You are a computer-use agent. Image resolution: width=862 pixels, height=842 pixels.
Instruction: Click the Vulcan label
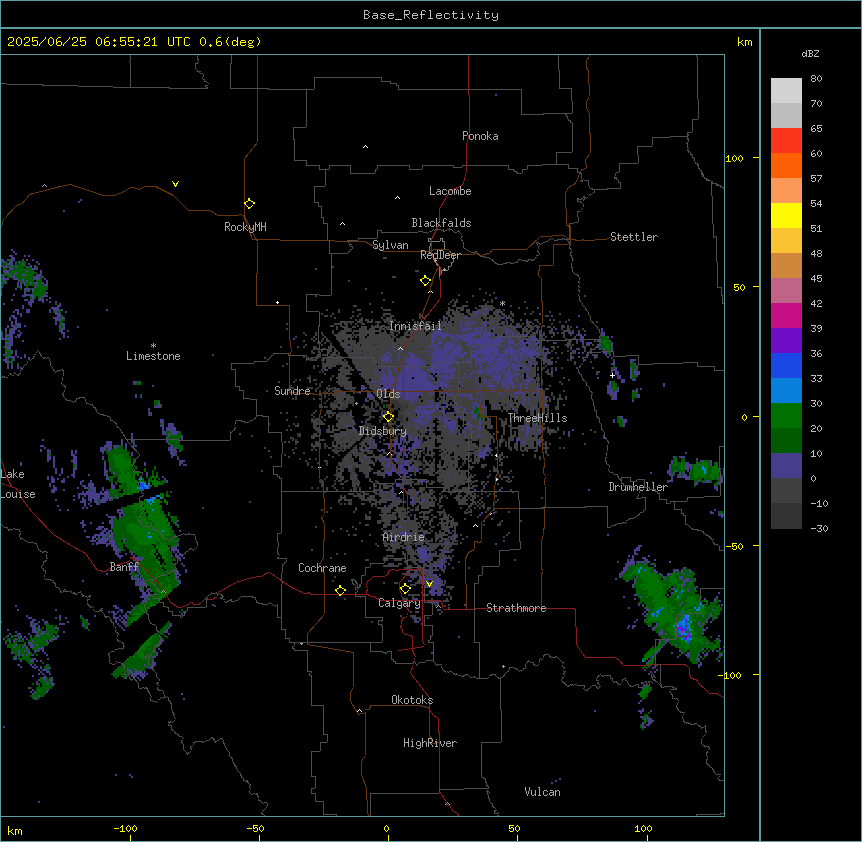(542, 792)
